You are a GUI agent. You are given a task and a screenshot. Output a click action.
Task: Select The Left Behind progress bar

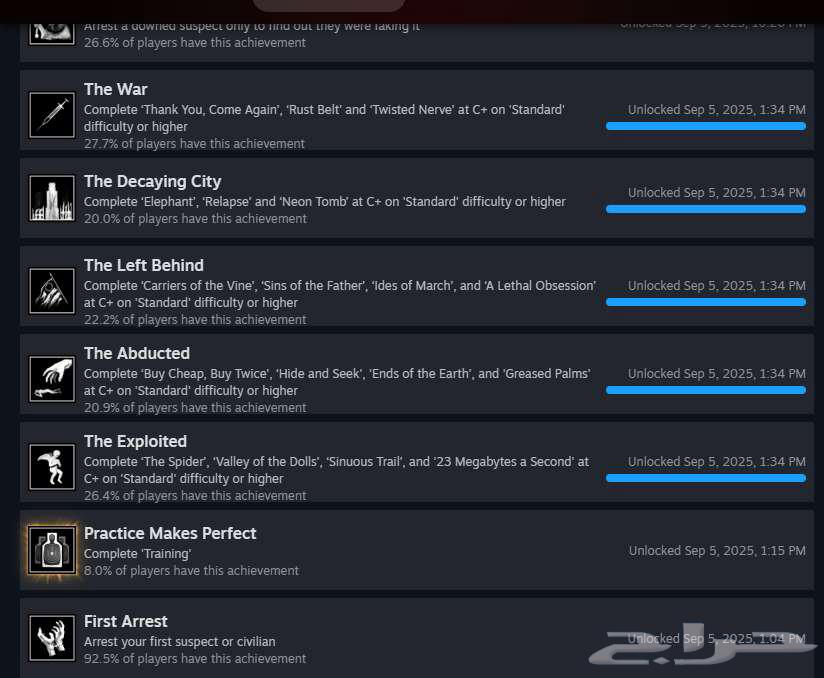[x=706, y=302]
